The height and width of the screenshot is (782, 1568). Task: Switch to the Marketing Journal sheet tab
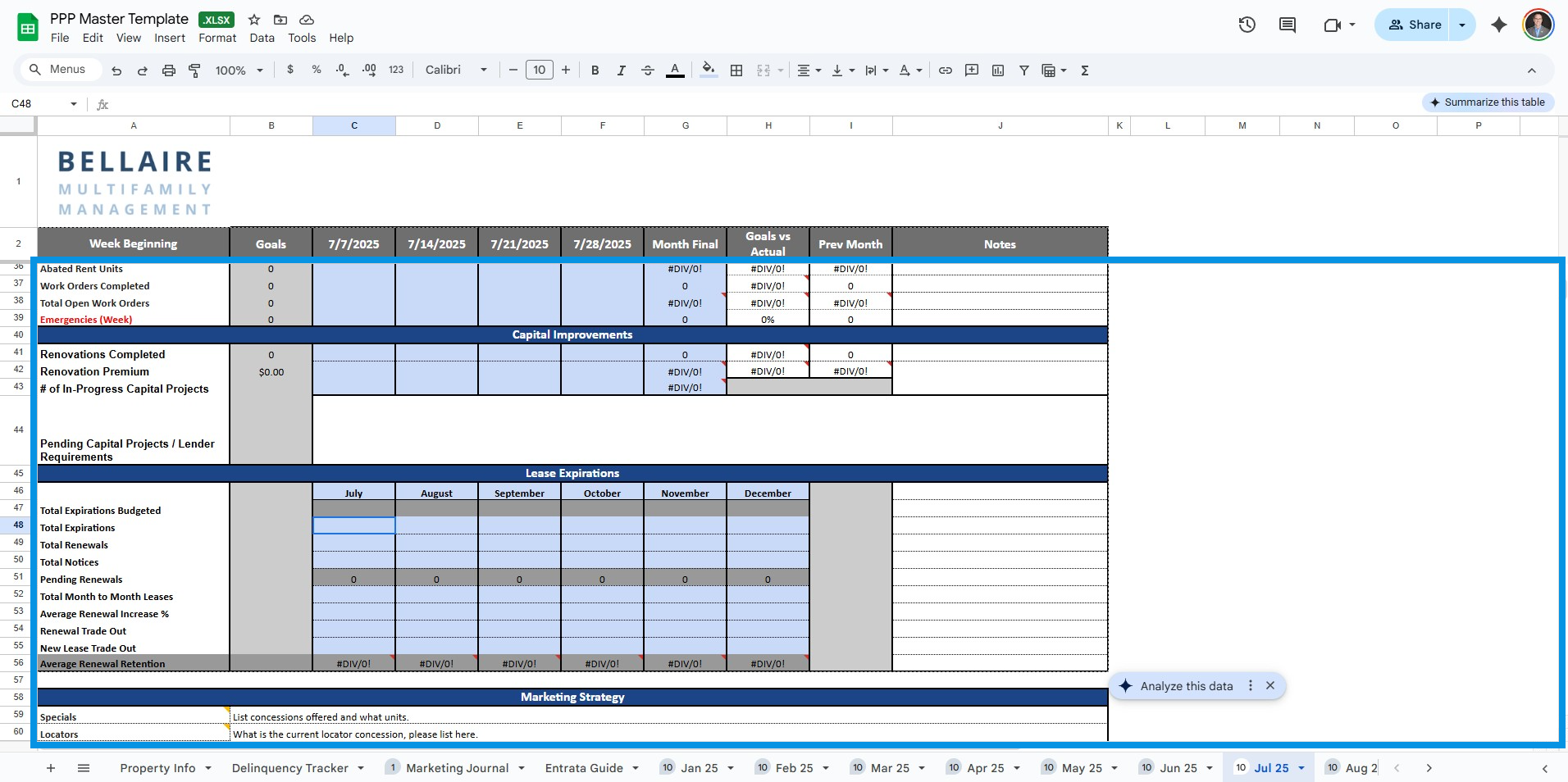[457, 768]
